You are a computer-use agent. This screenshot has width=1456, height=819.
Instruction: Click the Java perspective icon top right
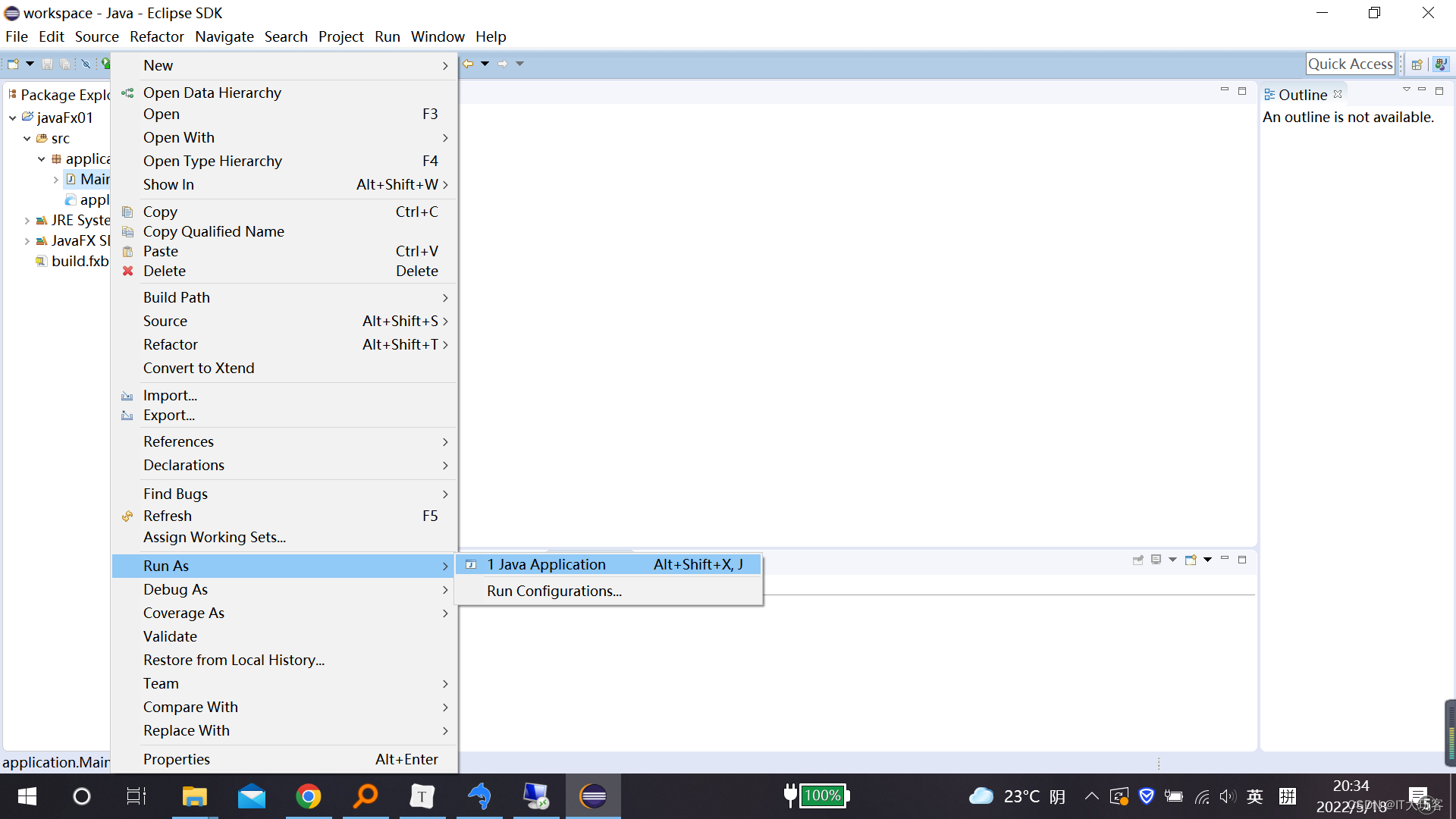pos(1440,64)
